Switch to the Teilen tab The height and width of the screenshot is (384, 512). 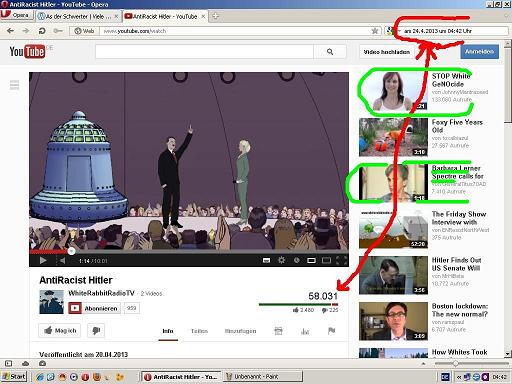click(x=199, y=331)
